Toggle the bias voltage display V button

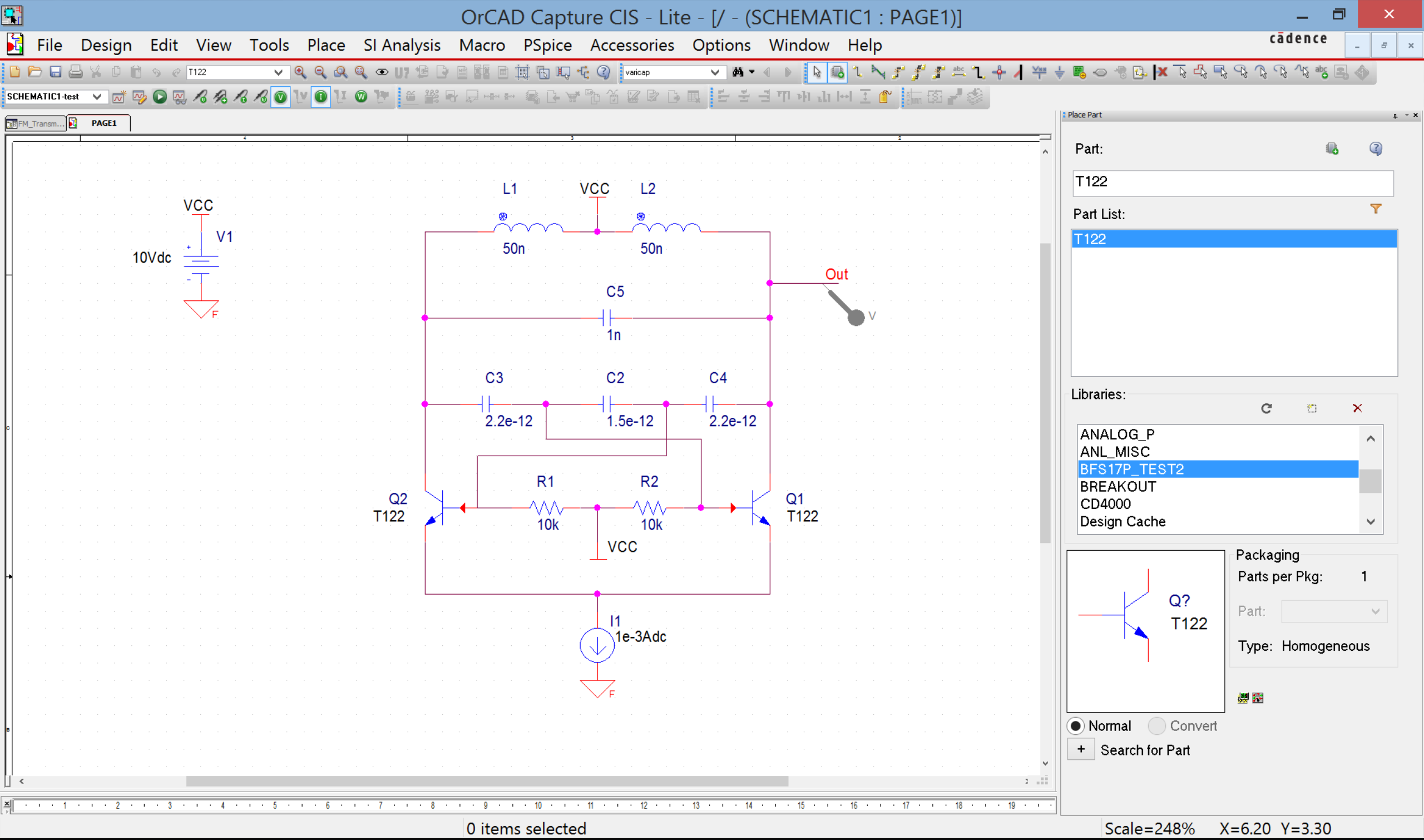(280, 97)
